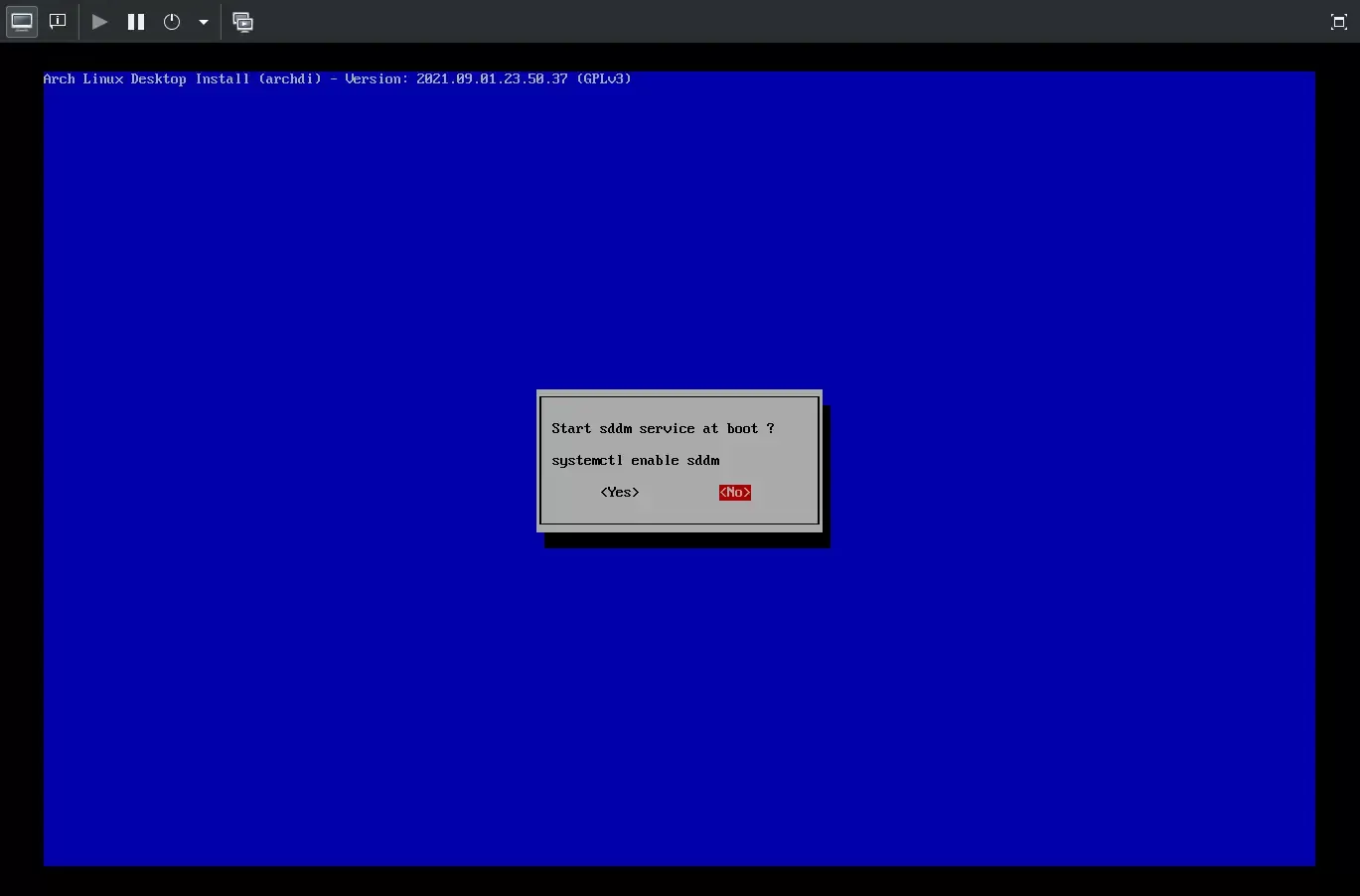Click the "Start sddm service at boot ?" prompt

(x=663, y=429)
